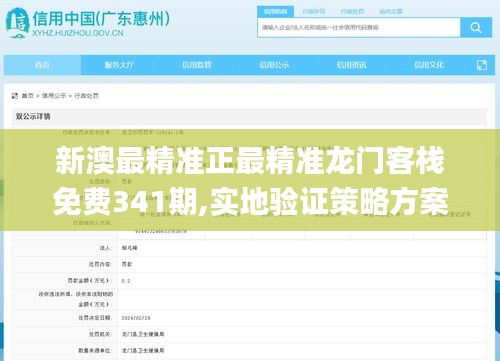
Task: Open the 信用资讯 navigation item
Action: (352, 65)
